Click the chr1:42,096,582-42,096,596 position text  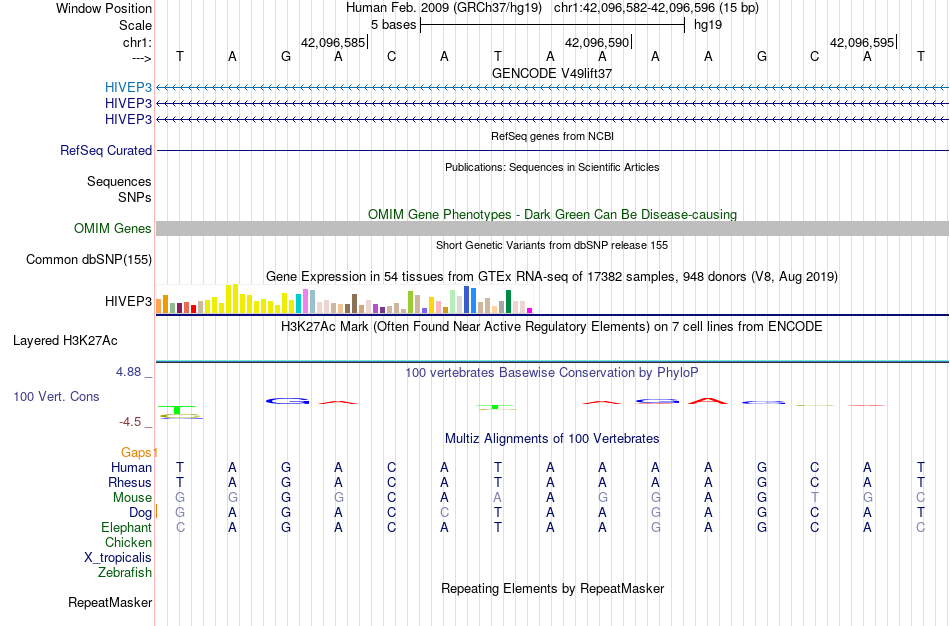pos(656,8)
